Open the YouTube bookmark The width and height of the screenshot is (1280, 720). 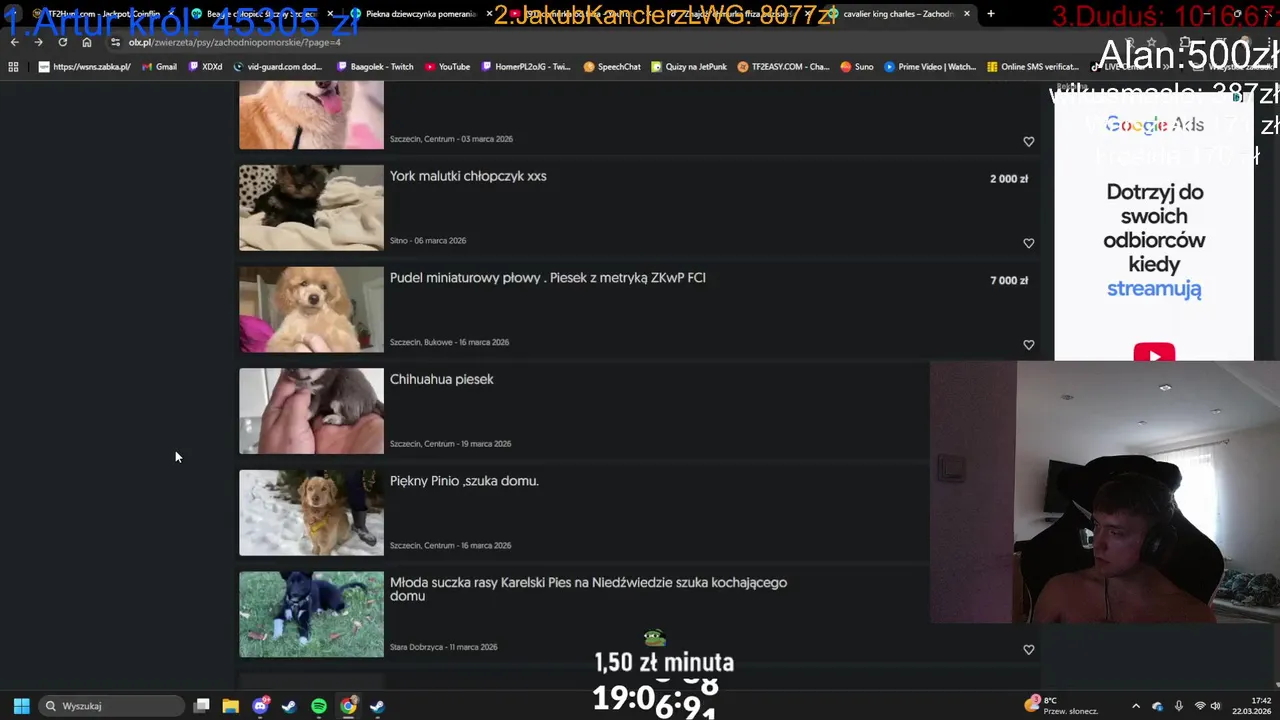(447, 67)
